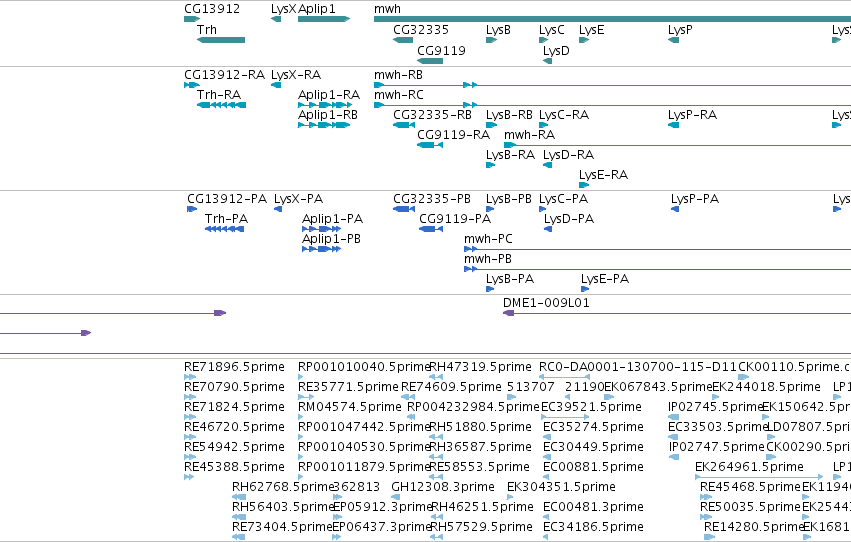851x542 pixels.
Task: Select the mwh-PB protein label
Action: [x=488, y=259]
